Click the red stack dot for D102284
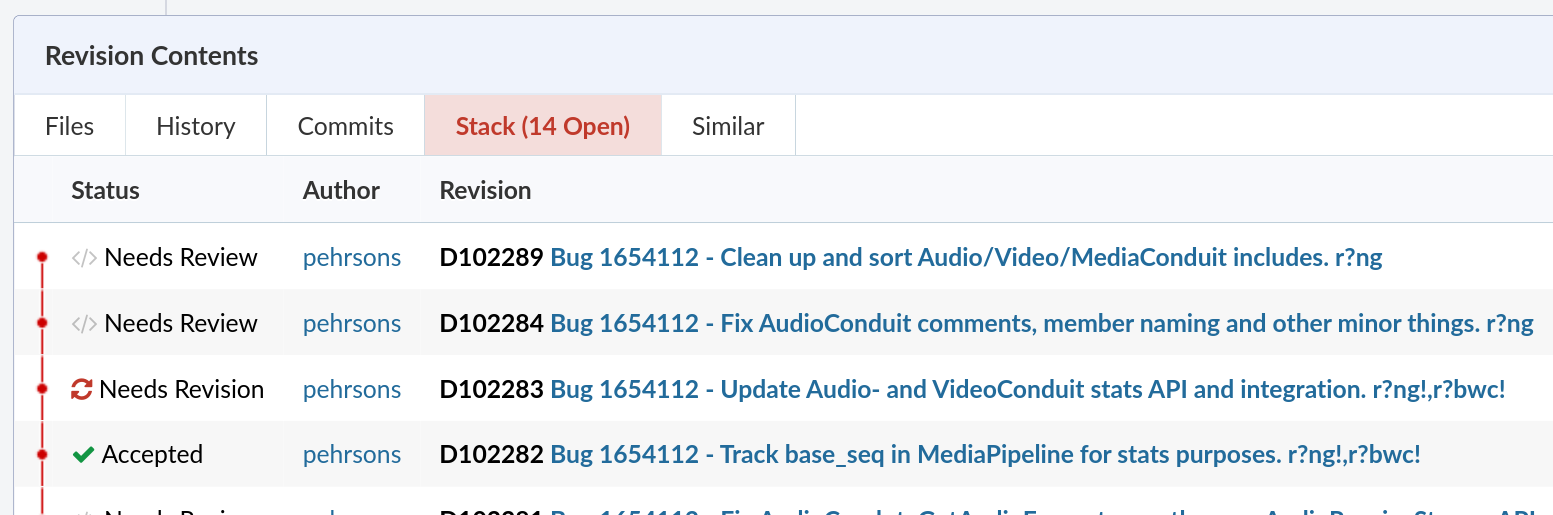This screenshot has height=515, width=1553. pos(42,323)
